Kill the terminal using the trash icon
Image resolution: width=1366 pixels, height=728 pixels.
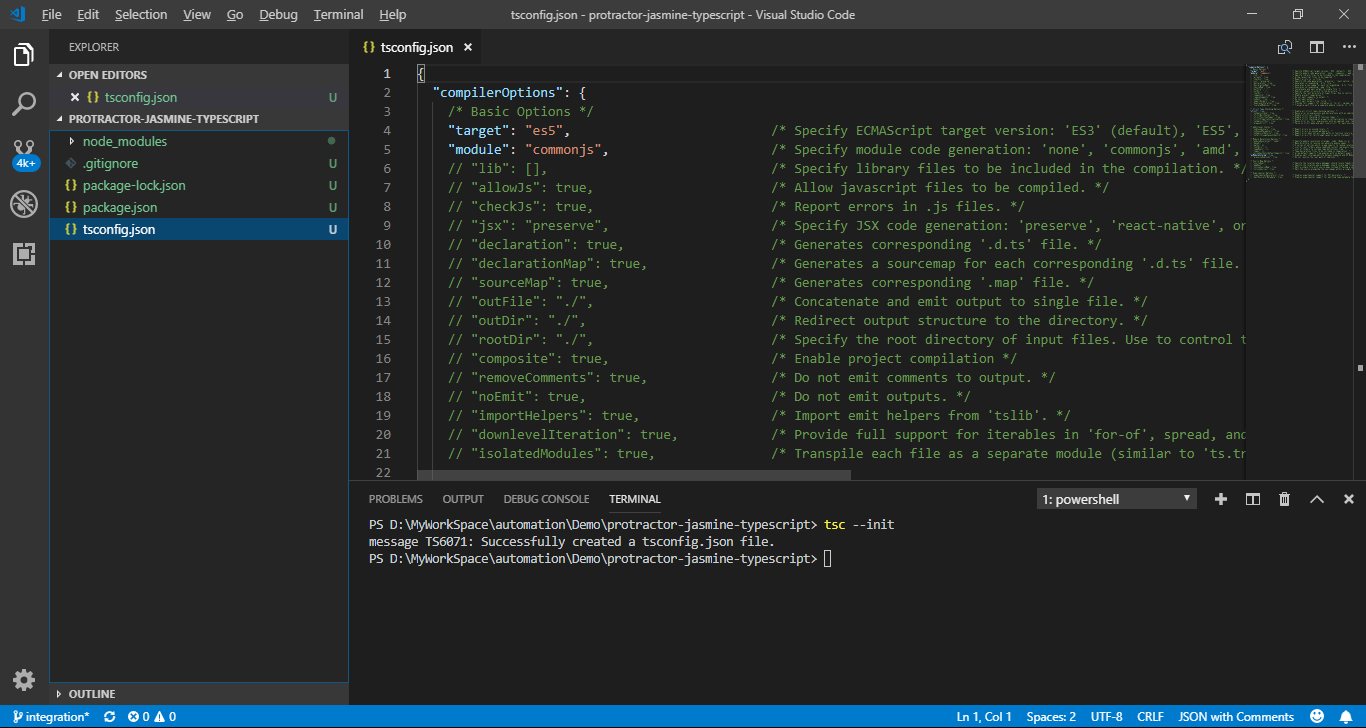click(1285, 498)
